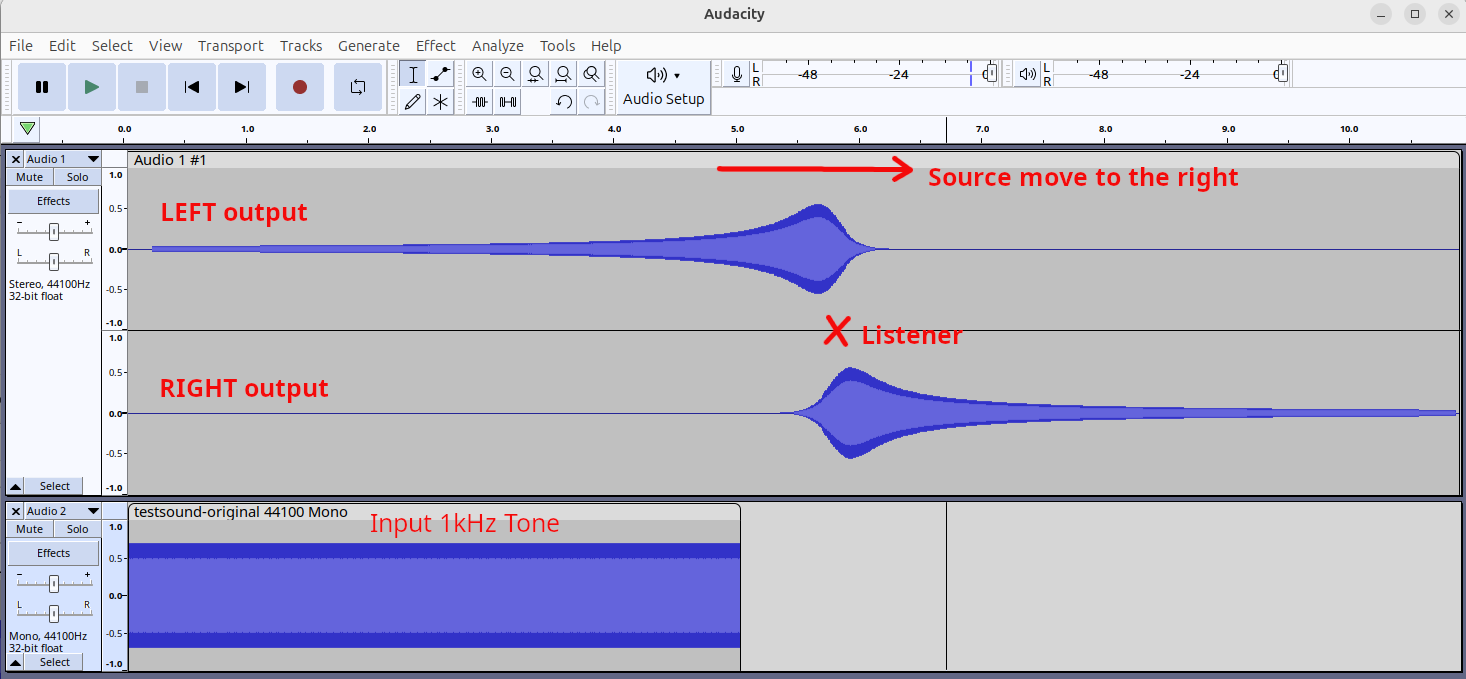Screen dimensions: 1466x679
Task: Collapse the Audio 2 track with the arrow
Action: [16, 662]
